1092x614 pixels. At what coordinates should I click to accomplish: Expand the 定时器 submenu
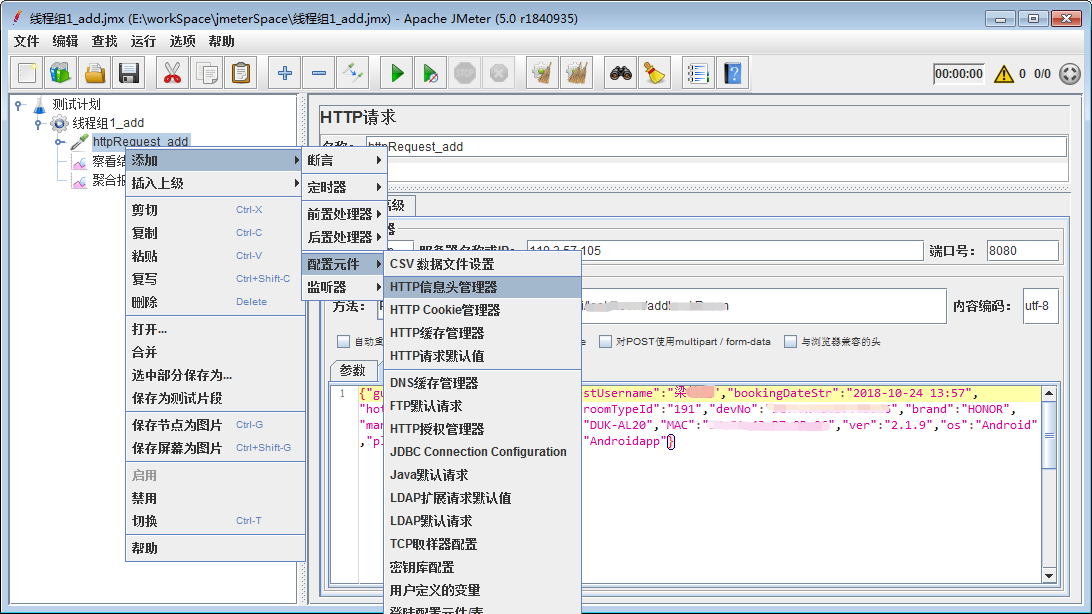click(x=344, y=187)
